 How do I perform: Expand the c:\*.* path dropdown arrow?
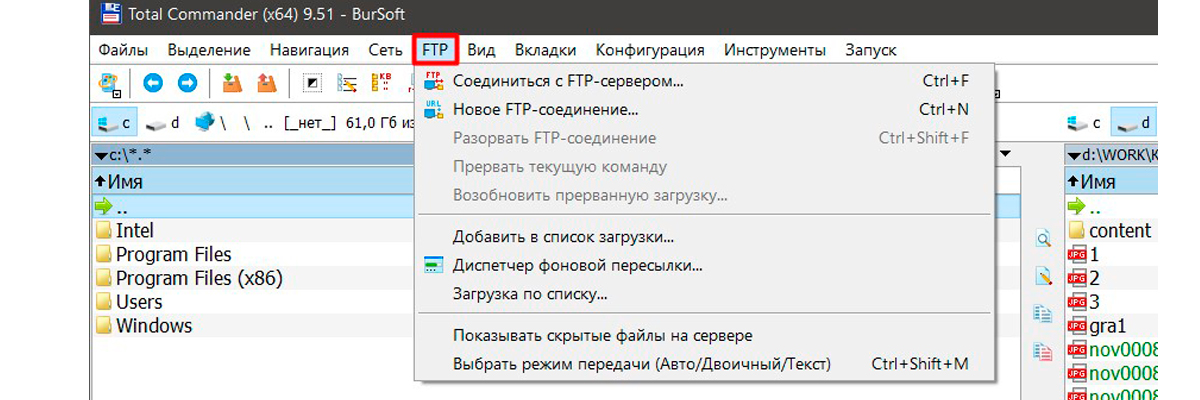click(100, 155)
